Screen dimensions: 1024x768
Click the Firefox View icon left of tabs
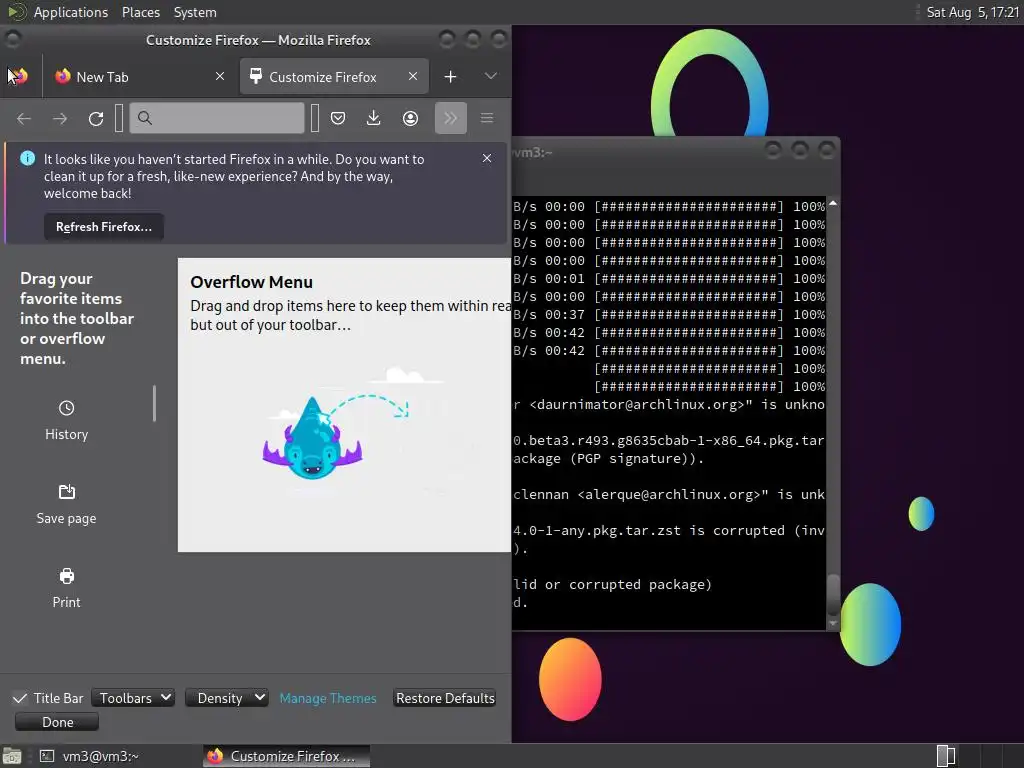(x=18, y=76)
